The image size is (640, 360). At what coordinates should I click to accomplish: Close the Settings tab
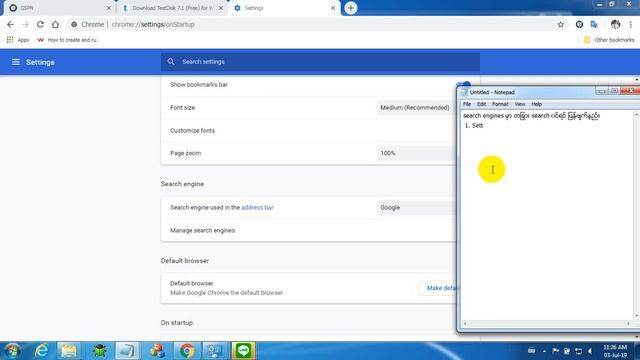tap(333, 8)
